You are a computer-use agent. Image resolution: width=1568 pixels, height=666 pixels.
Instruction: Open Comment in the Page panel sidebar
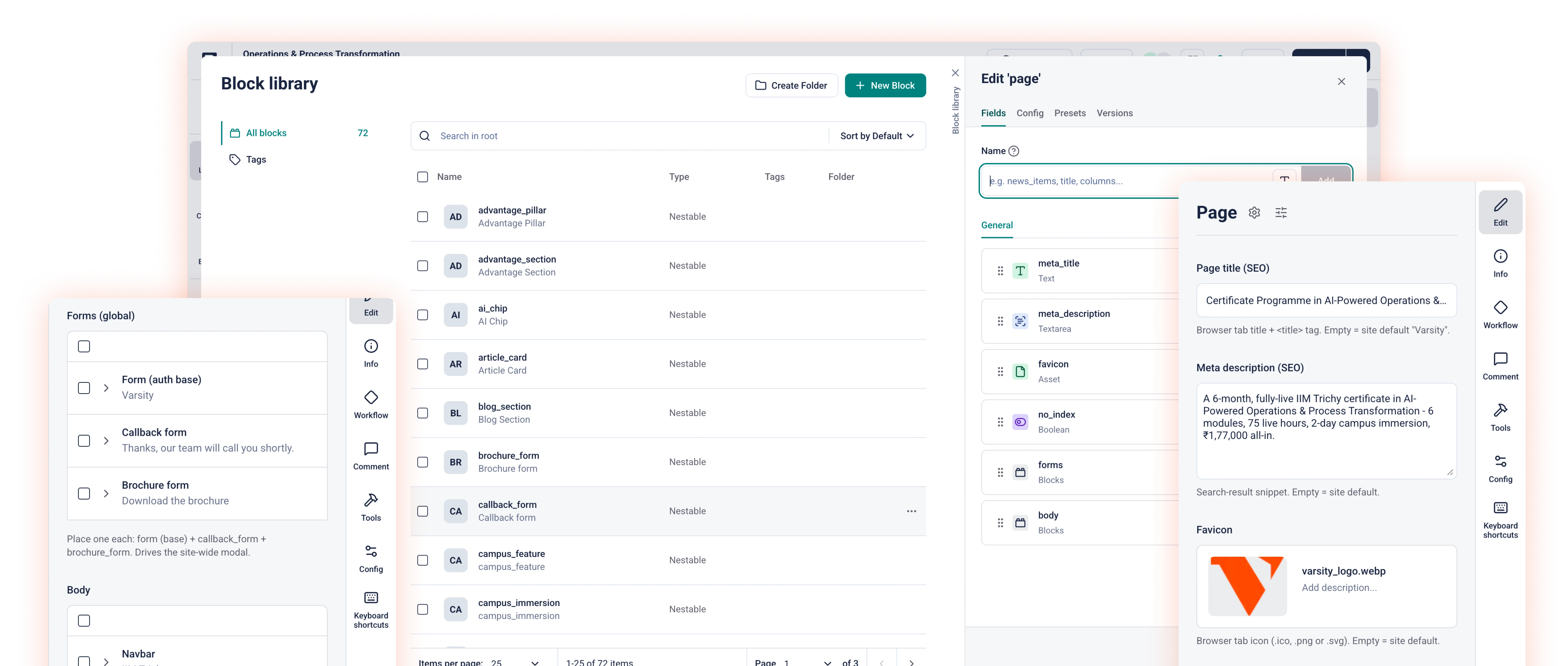pyautogui.click(x=1500, y=366)
